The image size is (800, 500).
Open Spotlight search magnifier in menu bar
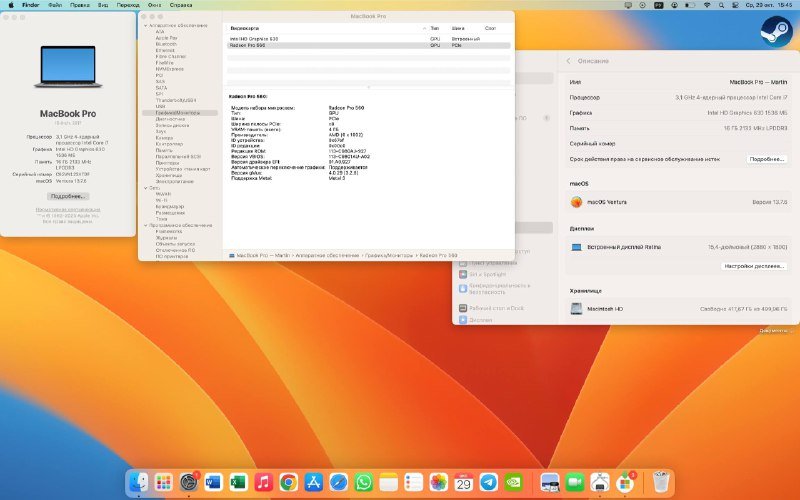tap(721, 5)
